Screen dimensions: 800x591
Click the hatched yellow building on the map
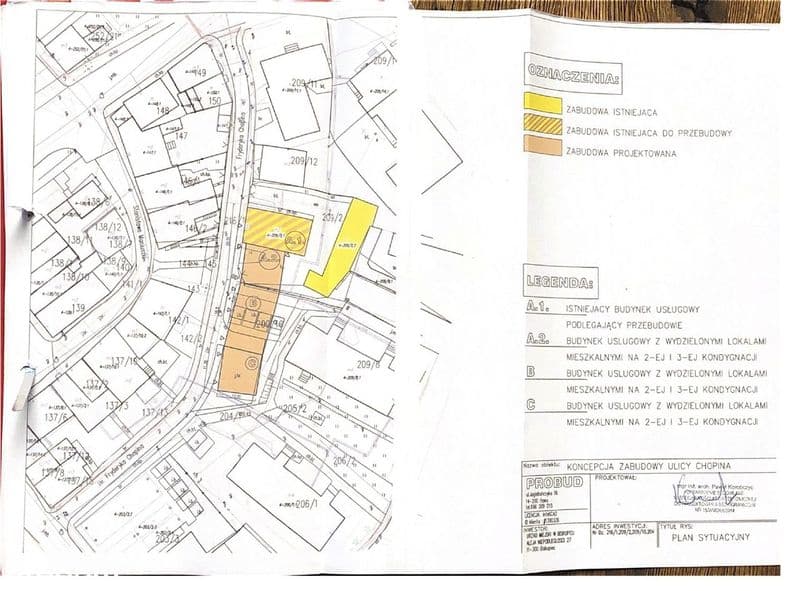click(x=277, y=231)
